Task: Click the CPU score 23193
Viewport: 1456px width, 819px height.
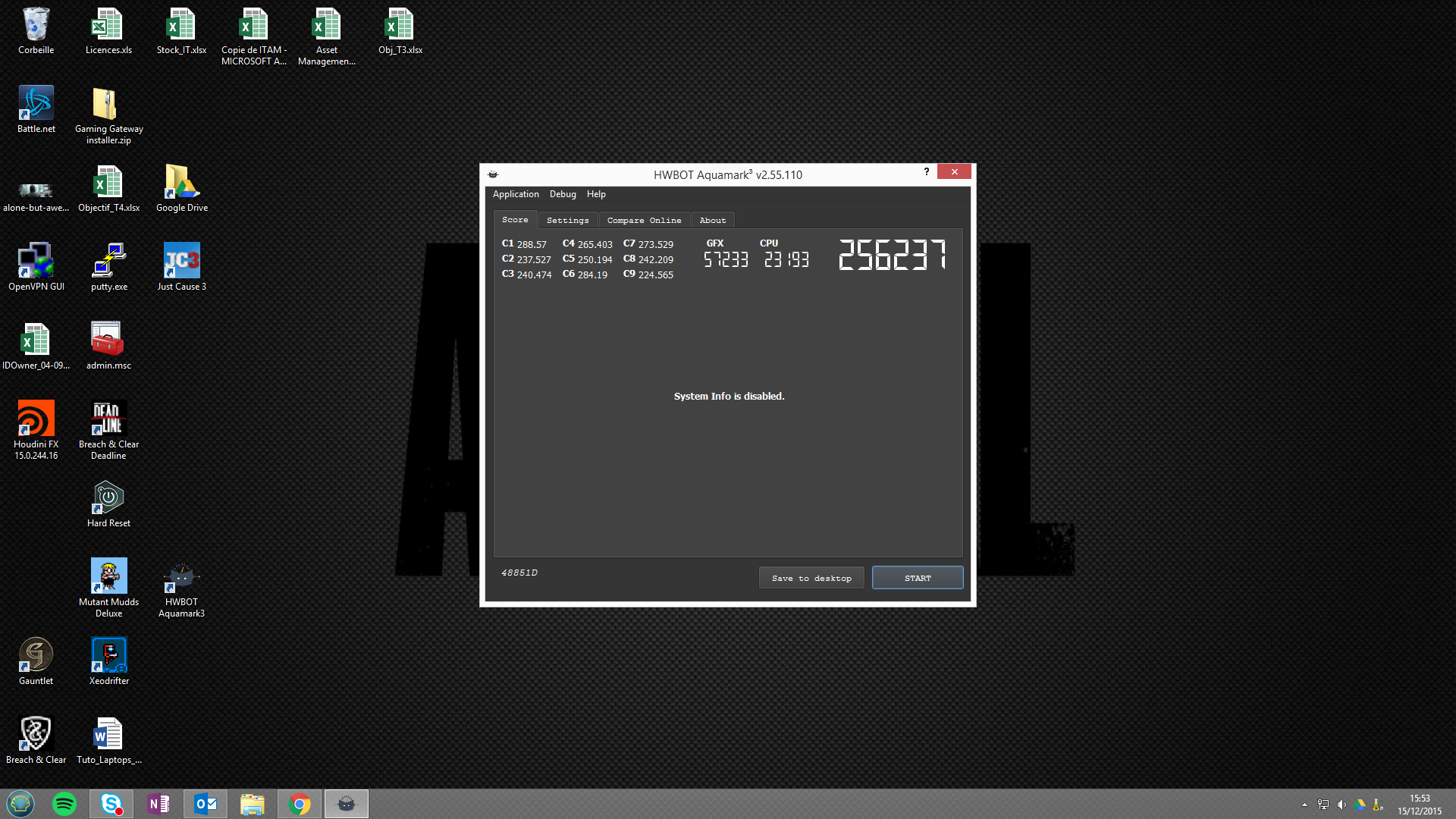Action: coord(786,260)
